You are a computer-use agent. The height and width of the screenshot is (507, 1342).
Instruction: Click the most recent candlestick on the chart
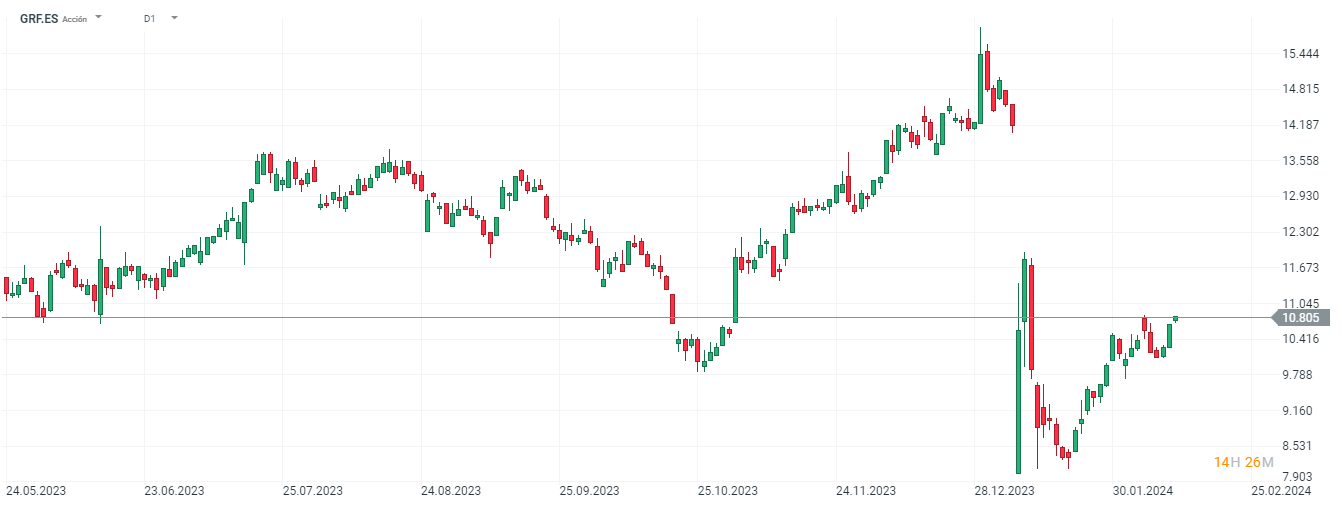coord(1176,318)
